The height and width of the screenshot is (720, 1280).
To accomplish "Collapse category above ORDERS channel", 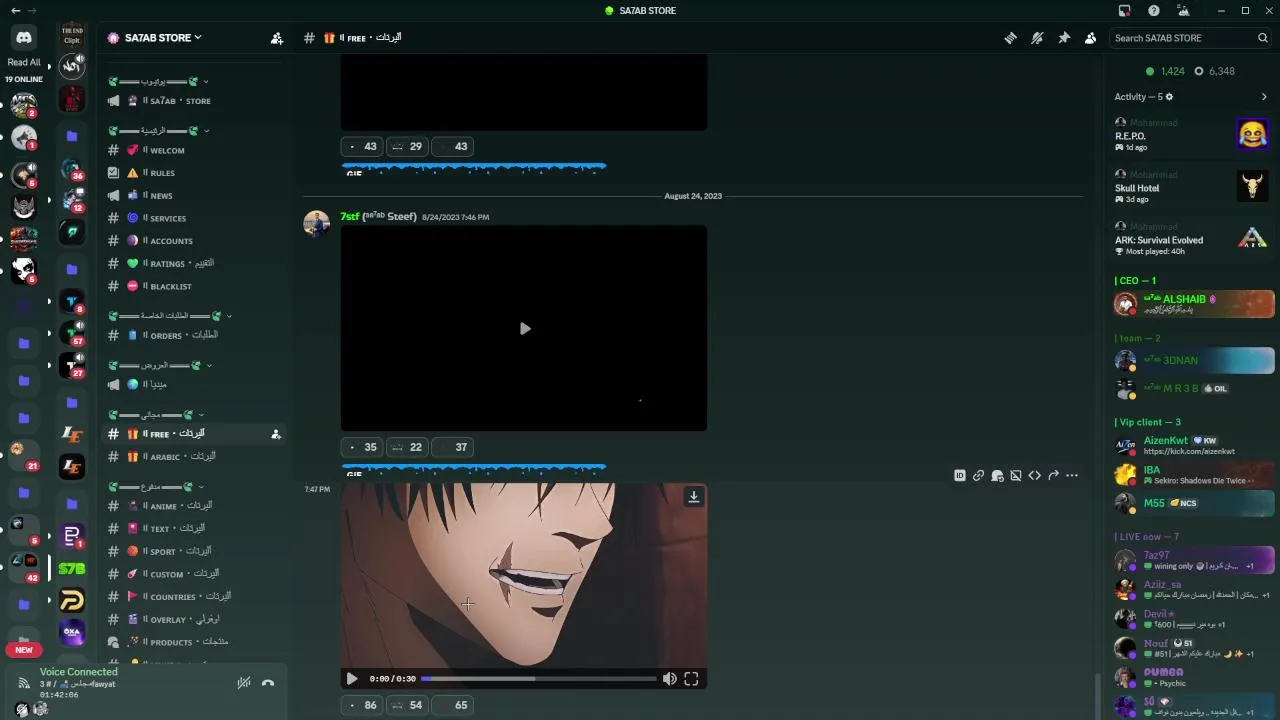I will (170, 316).
